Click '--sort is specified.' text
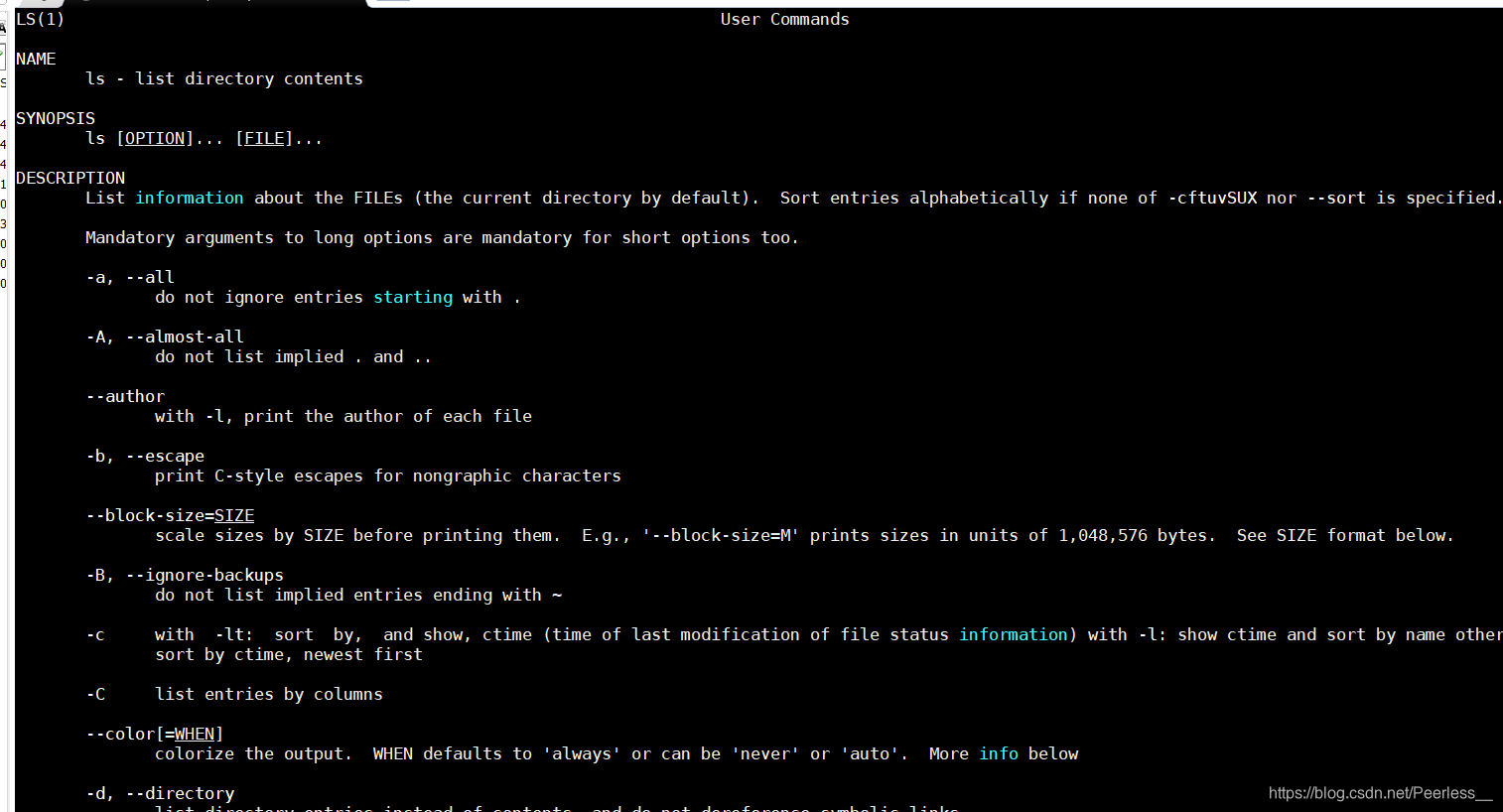This screenshot has height=812, width=1503. (x=1404, y=198)
